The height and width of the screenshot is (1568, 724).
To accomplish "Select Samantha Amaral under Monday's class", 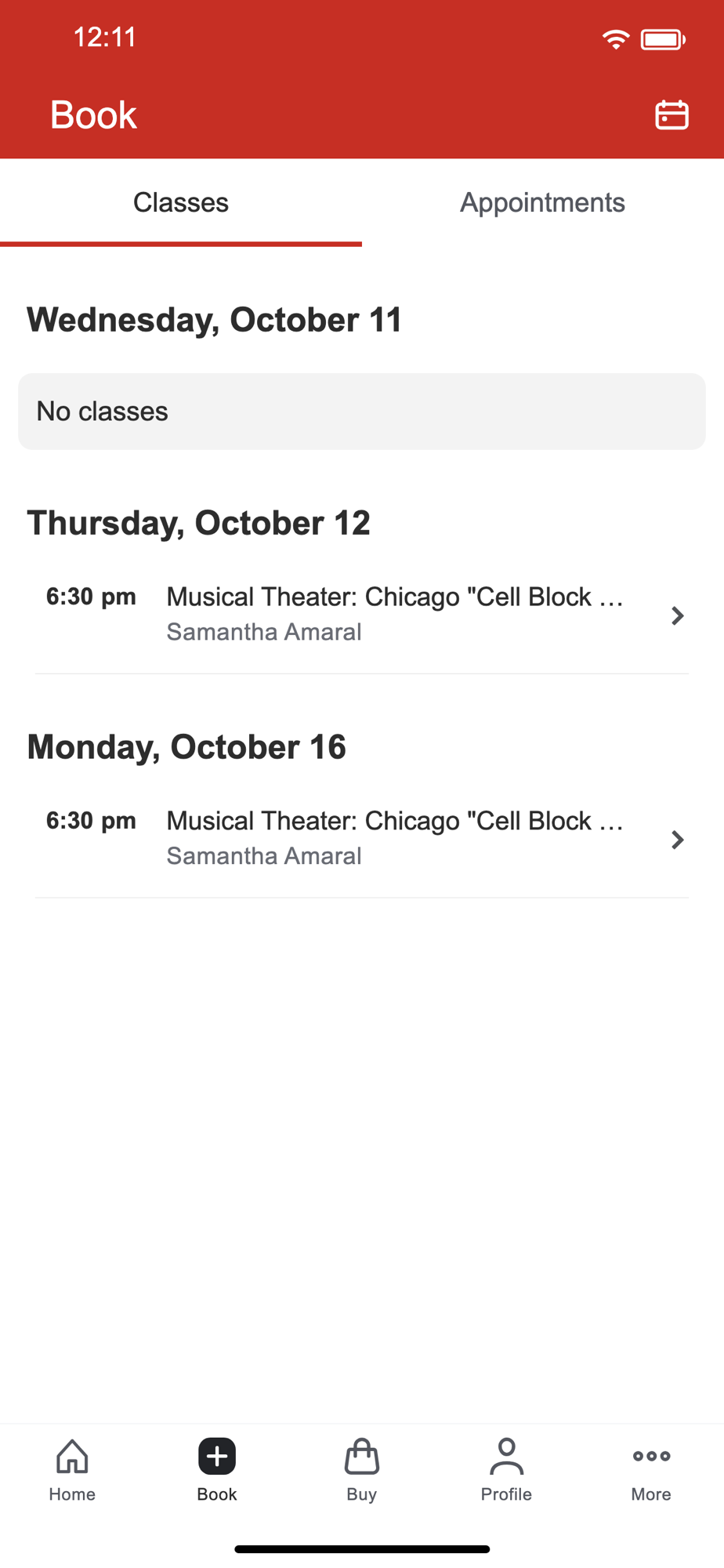I will coord(264,856).
